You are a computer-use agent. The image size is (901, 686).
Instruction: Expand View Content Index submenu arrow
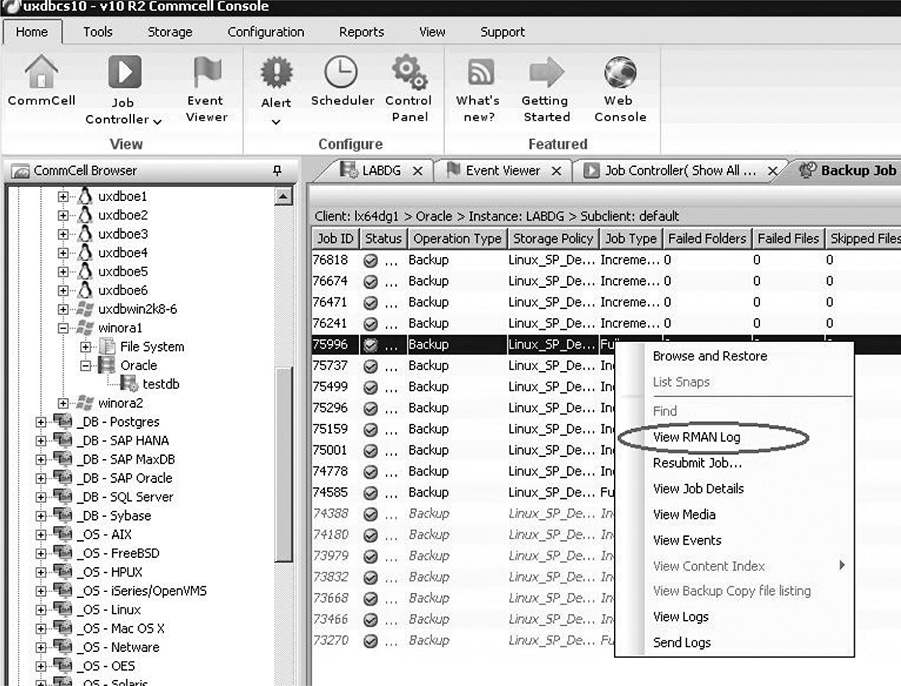pyautogui.click(x=842, y=565)
